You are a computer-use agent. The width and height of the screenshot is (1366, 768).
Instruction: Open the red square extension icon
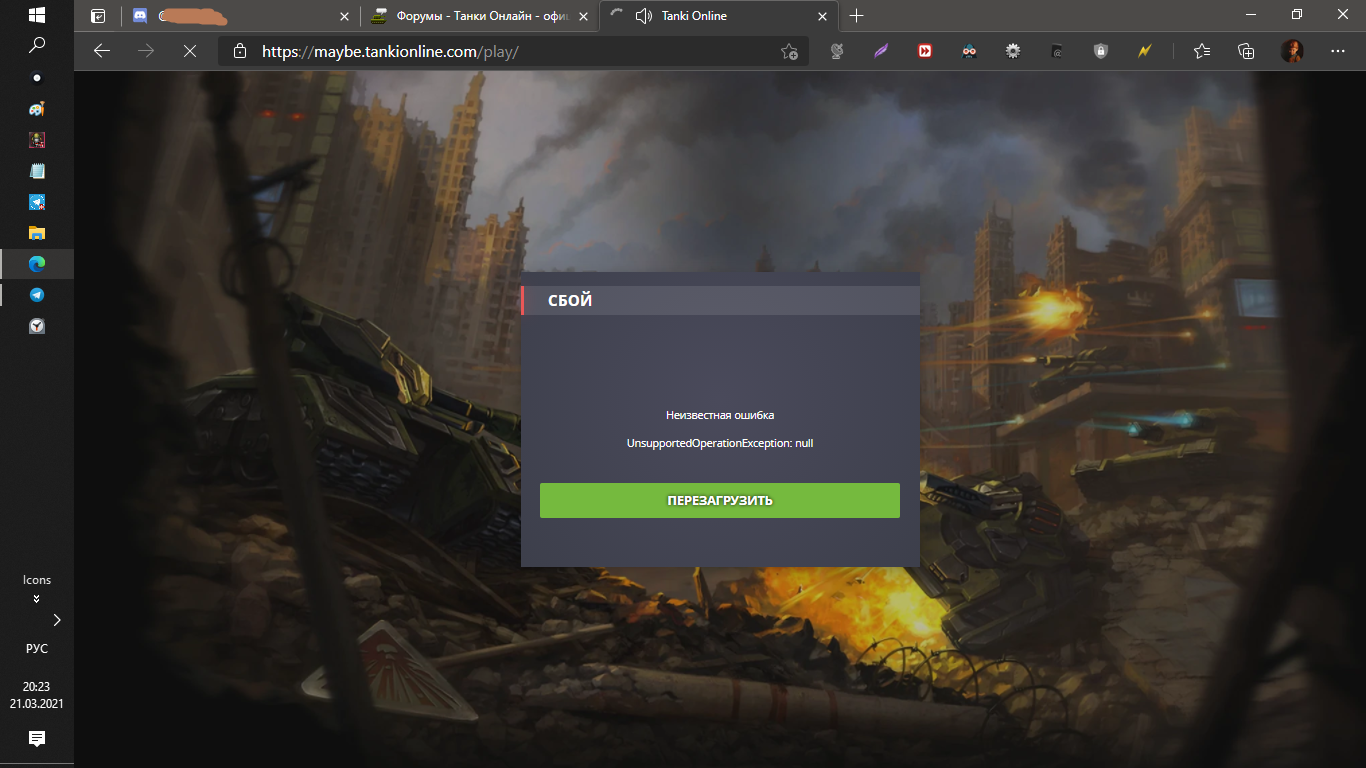[x=925, y=51]
